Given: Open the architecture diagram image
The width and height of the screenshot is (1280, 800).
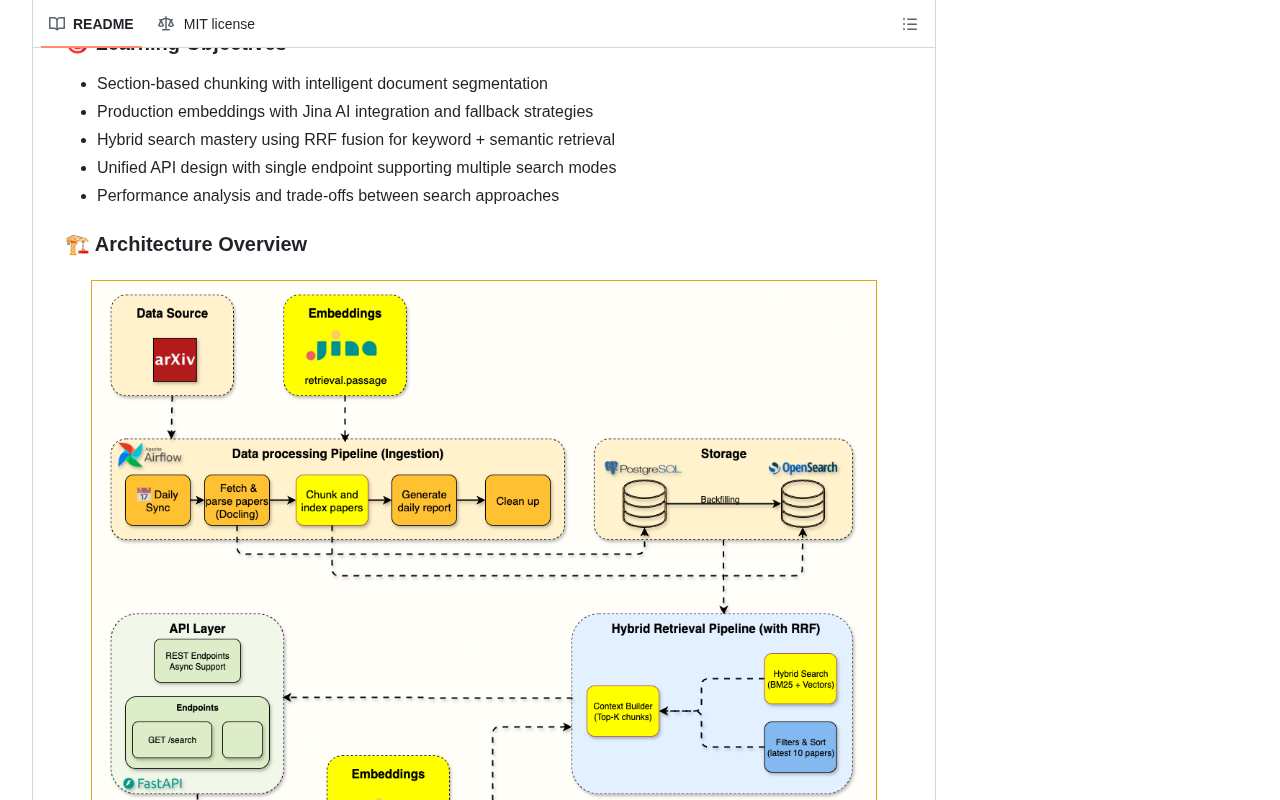Looking at the screenshot, I should pyautogui.click(x=484, y=540).
